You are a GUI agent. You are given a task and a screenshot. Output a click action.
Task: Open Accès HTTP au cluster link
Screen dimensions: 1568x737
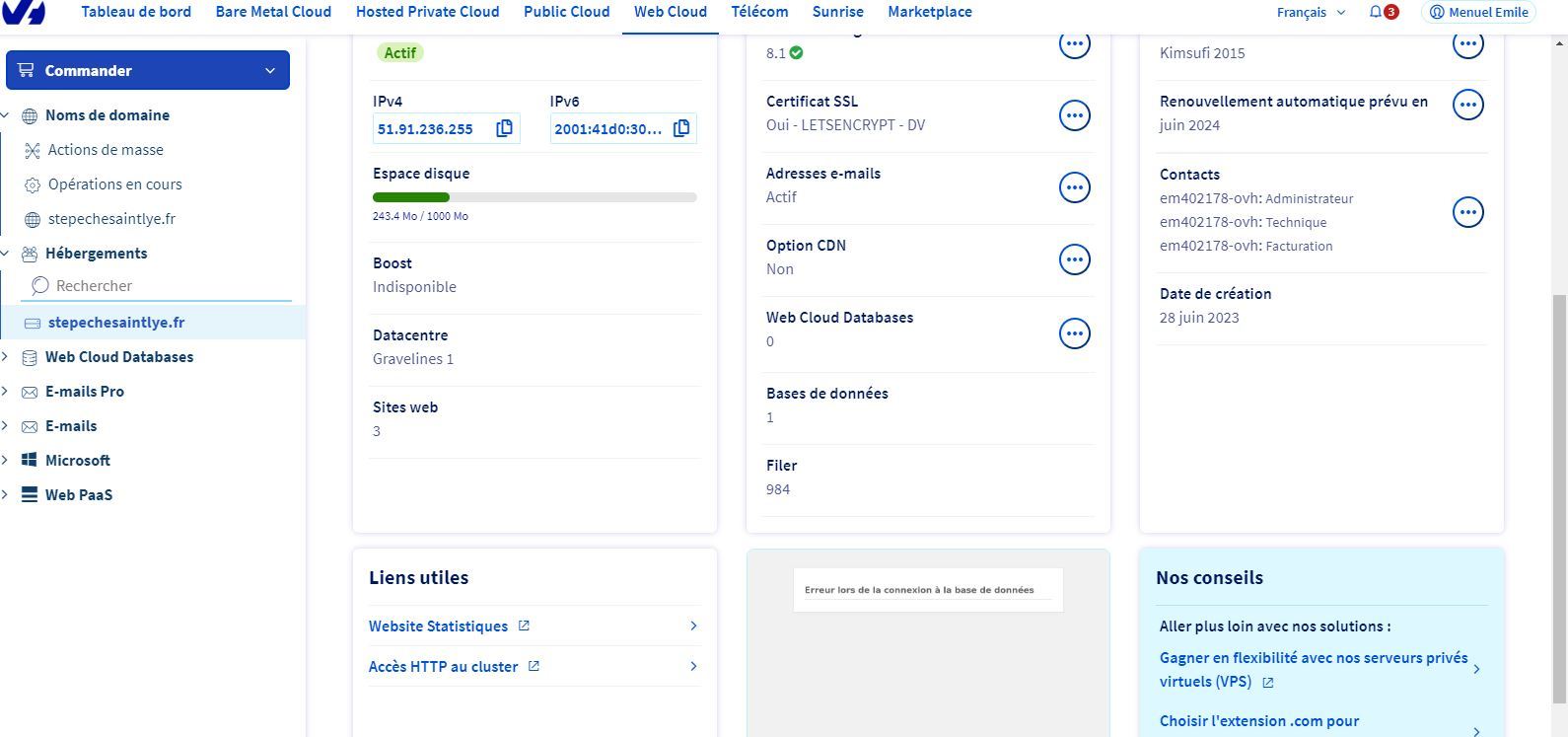pos(444,667)
